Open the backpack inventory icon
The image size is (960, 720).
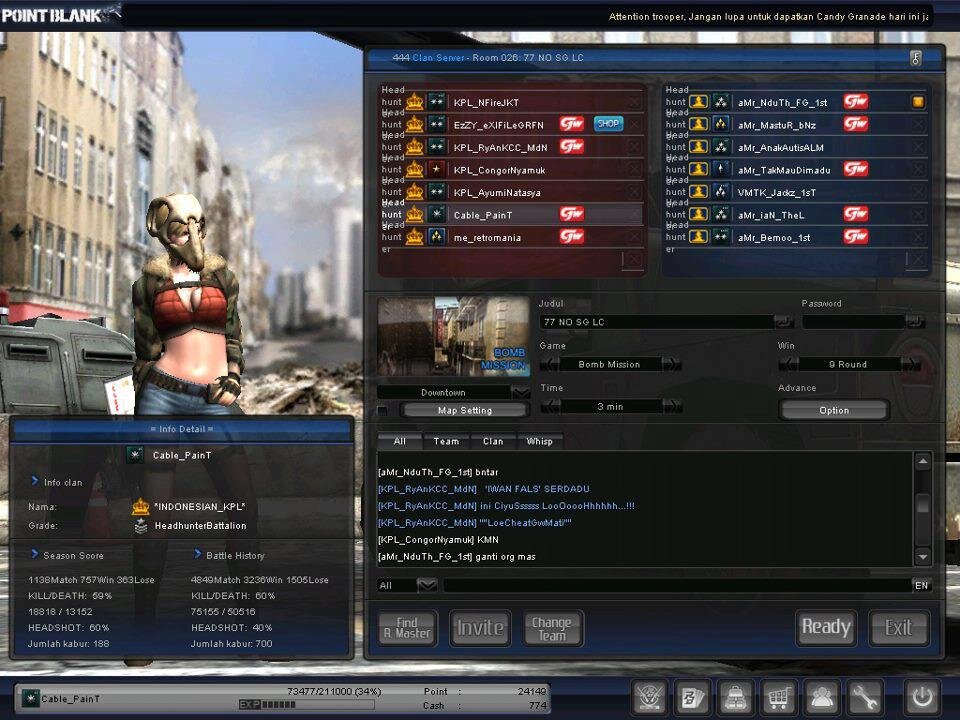pos(735,697)
